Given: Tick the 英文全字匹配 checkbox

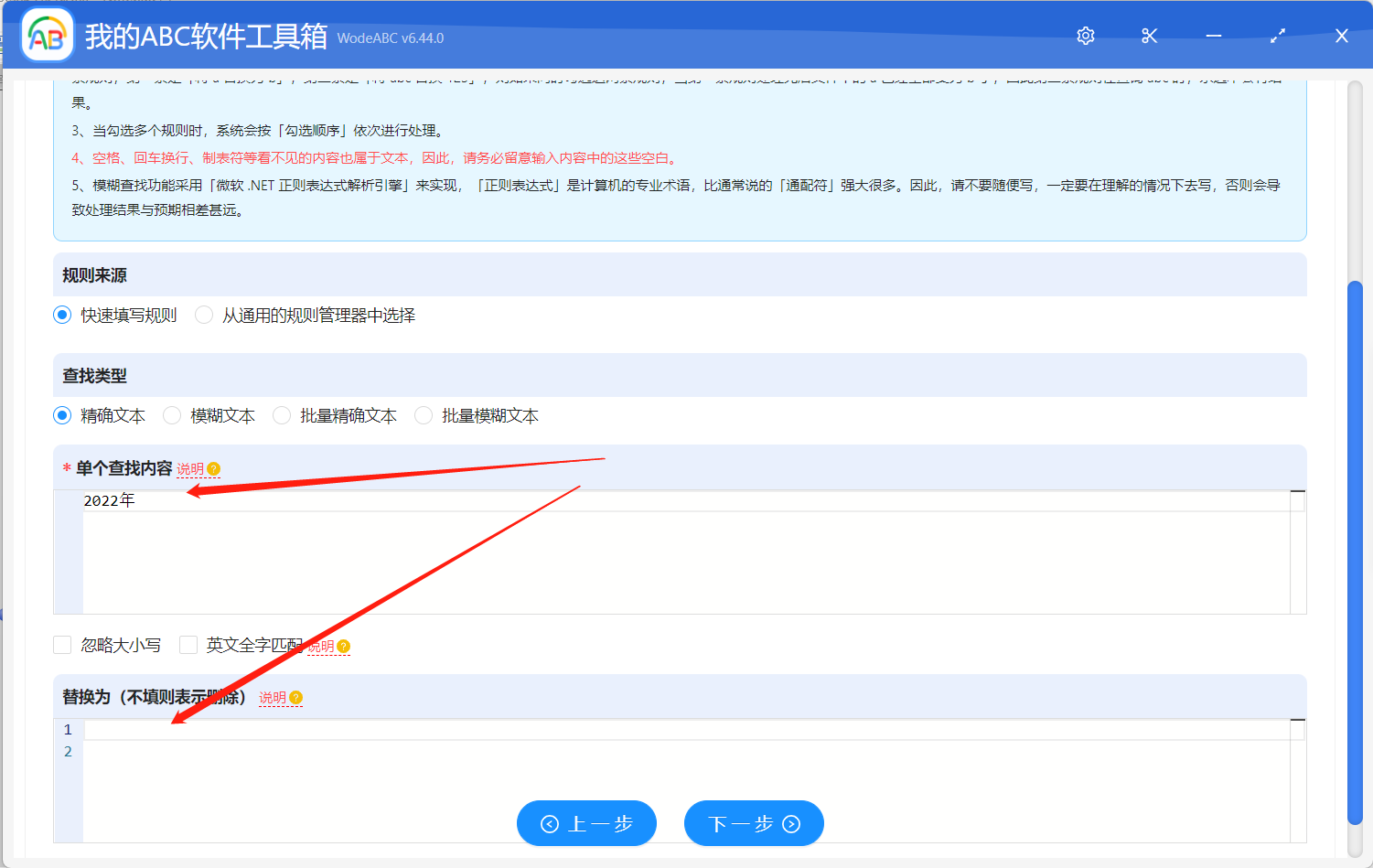Looking at the screenshot, I should [188, 646].
